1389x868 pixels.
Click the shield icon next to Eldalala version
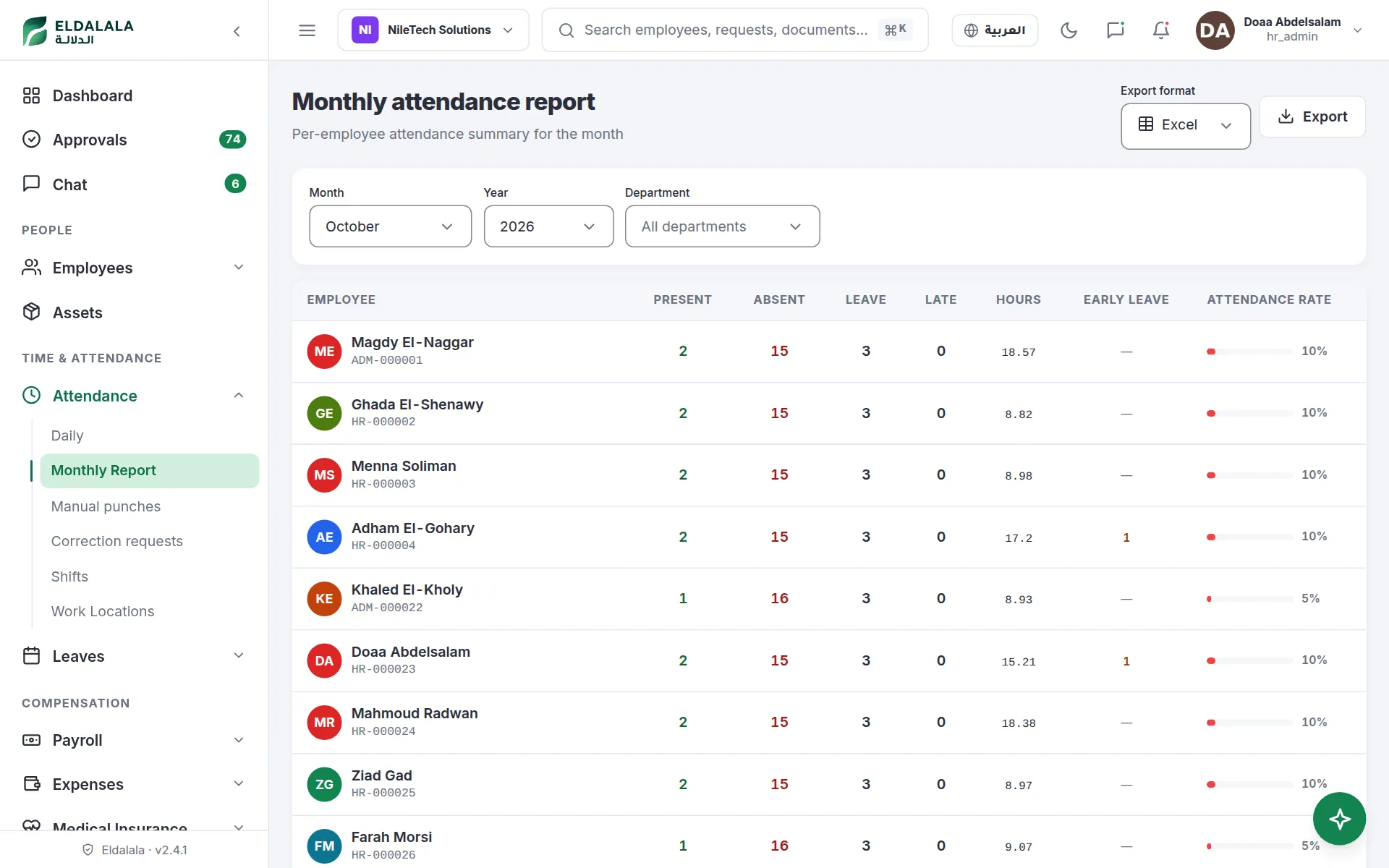(88, 850)
